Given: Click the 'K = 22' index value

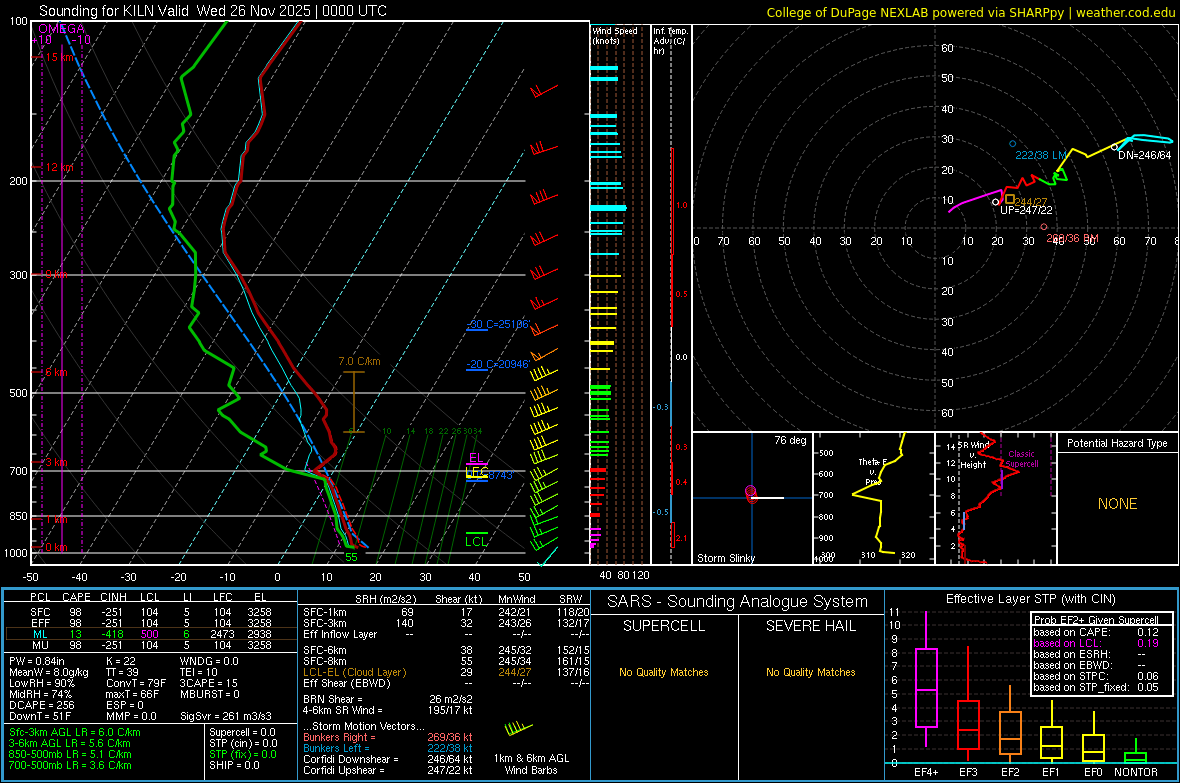Looking at the screenshot, I should tap(119, 661).
